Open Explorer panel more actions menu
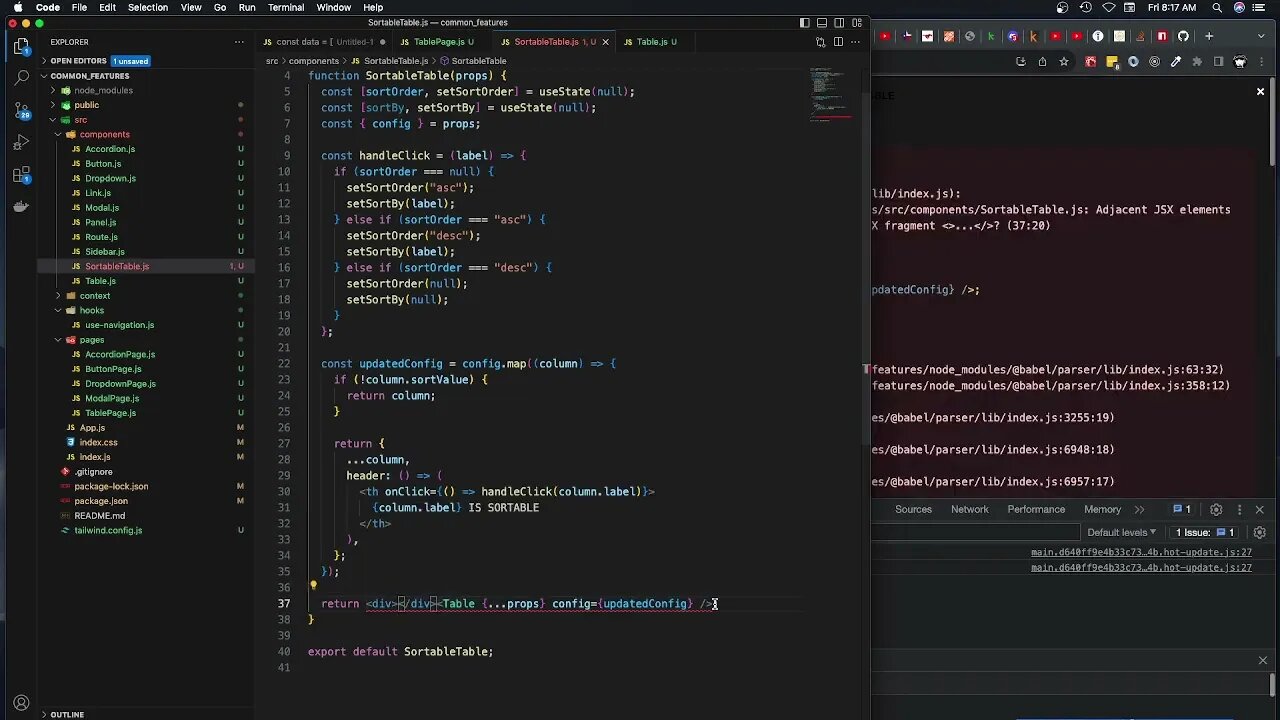This screenshot has height=720, width=1280. 239,42
